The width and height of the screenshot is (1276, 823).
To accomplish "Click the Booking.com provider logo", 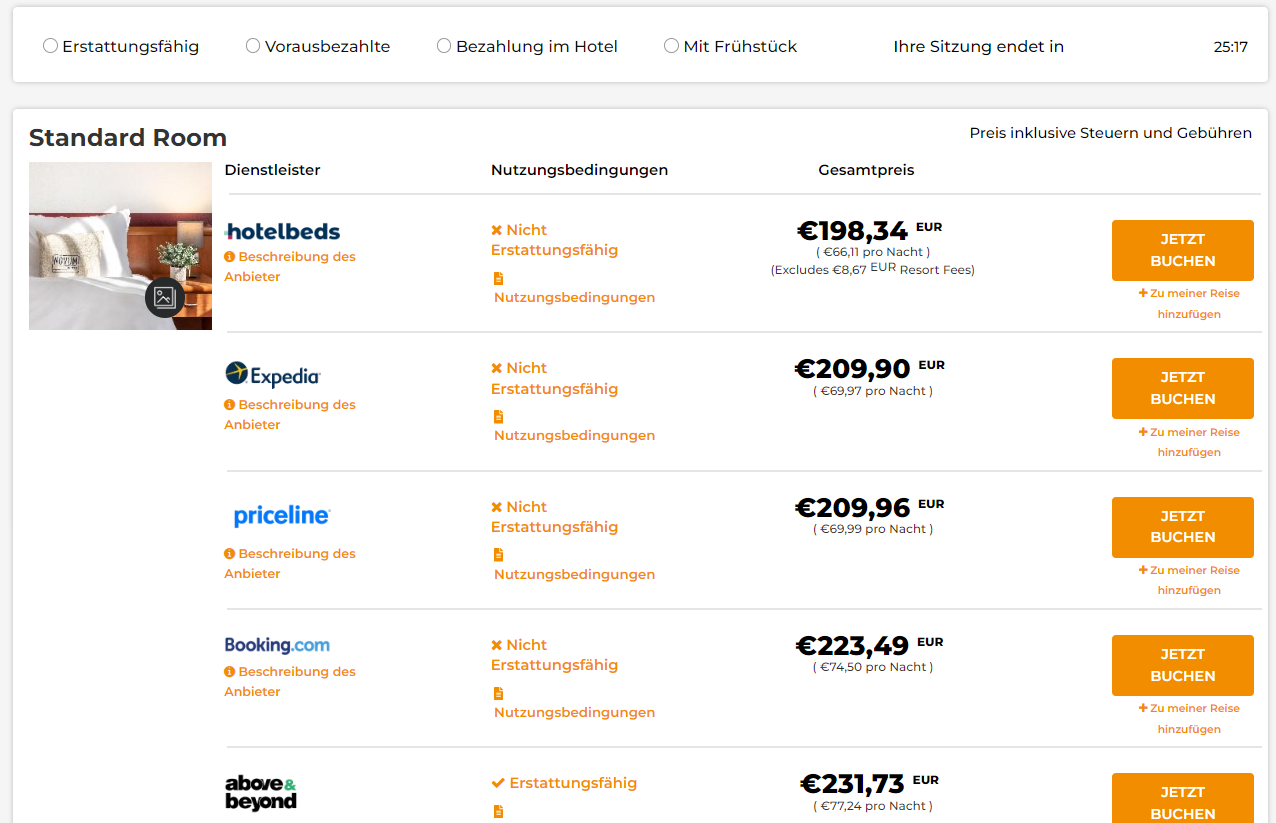I will [x=277, y=645].
